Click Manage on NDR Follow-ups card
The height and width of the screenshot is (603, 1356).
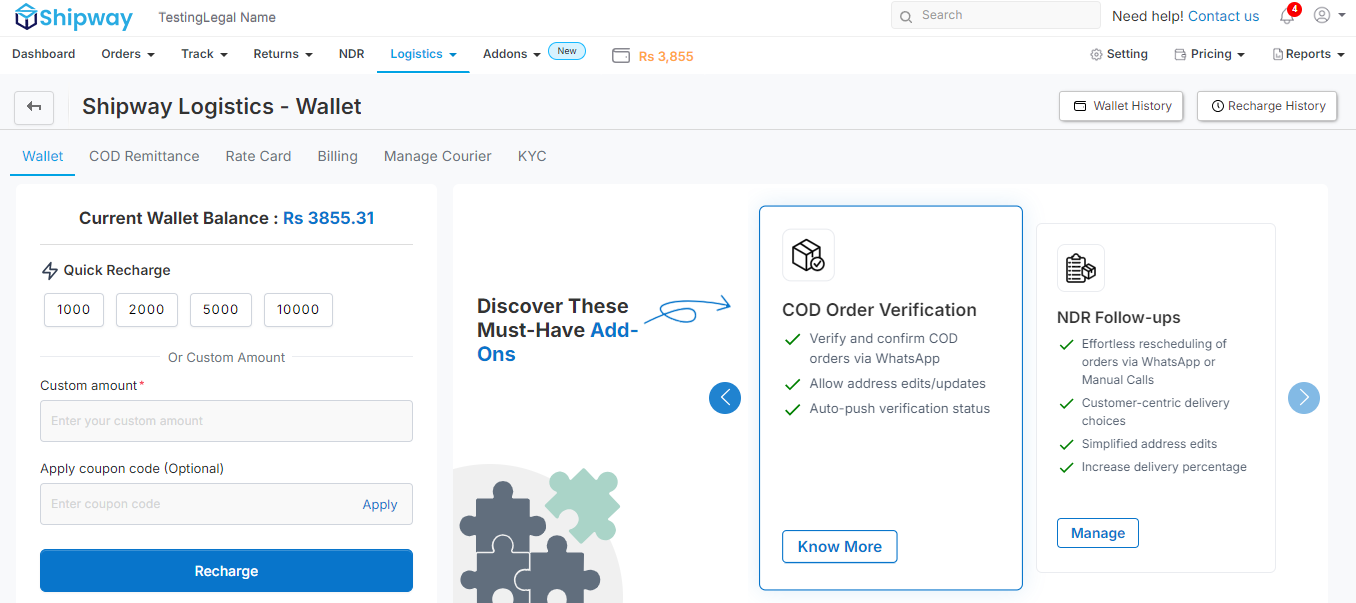coord(1098,533)
